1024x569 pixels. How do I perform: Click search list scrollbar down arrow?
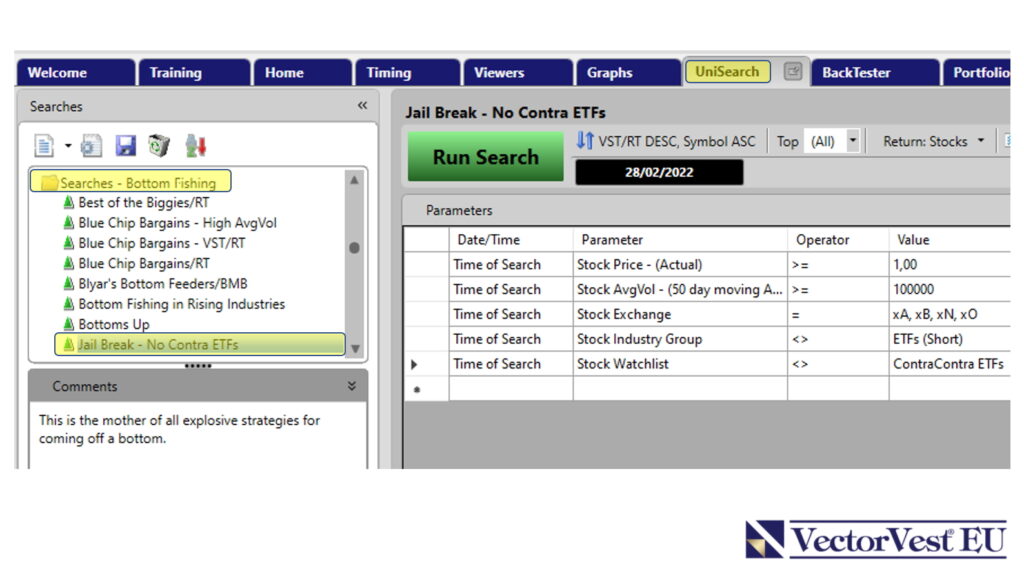pyautogui.click(x=355, y=348)
